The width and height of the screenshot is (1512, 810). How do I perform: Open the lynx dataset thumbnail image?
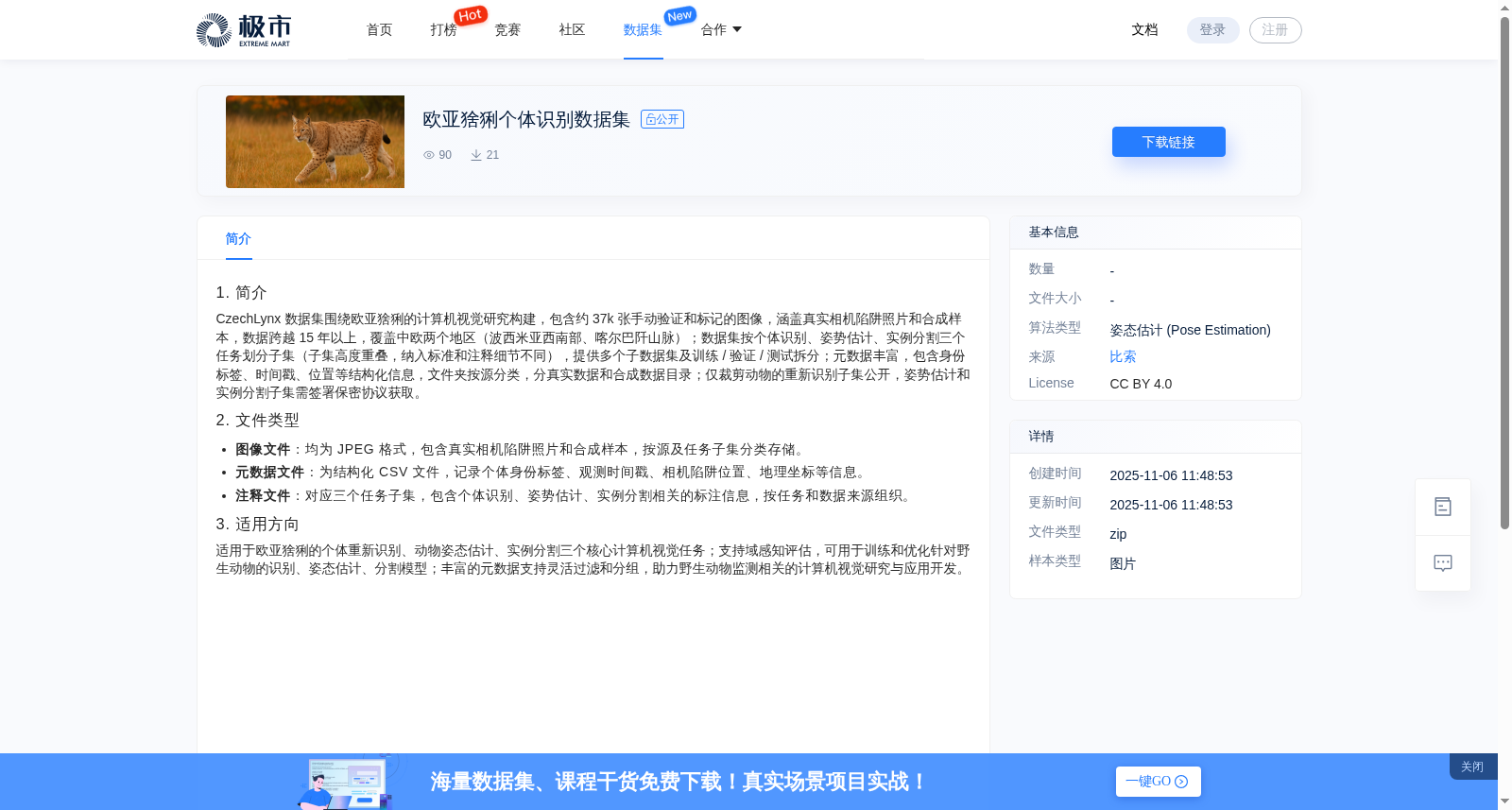315,142
